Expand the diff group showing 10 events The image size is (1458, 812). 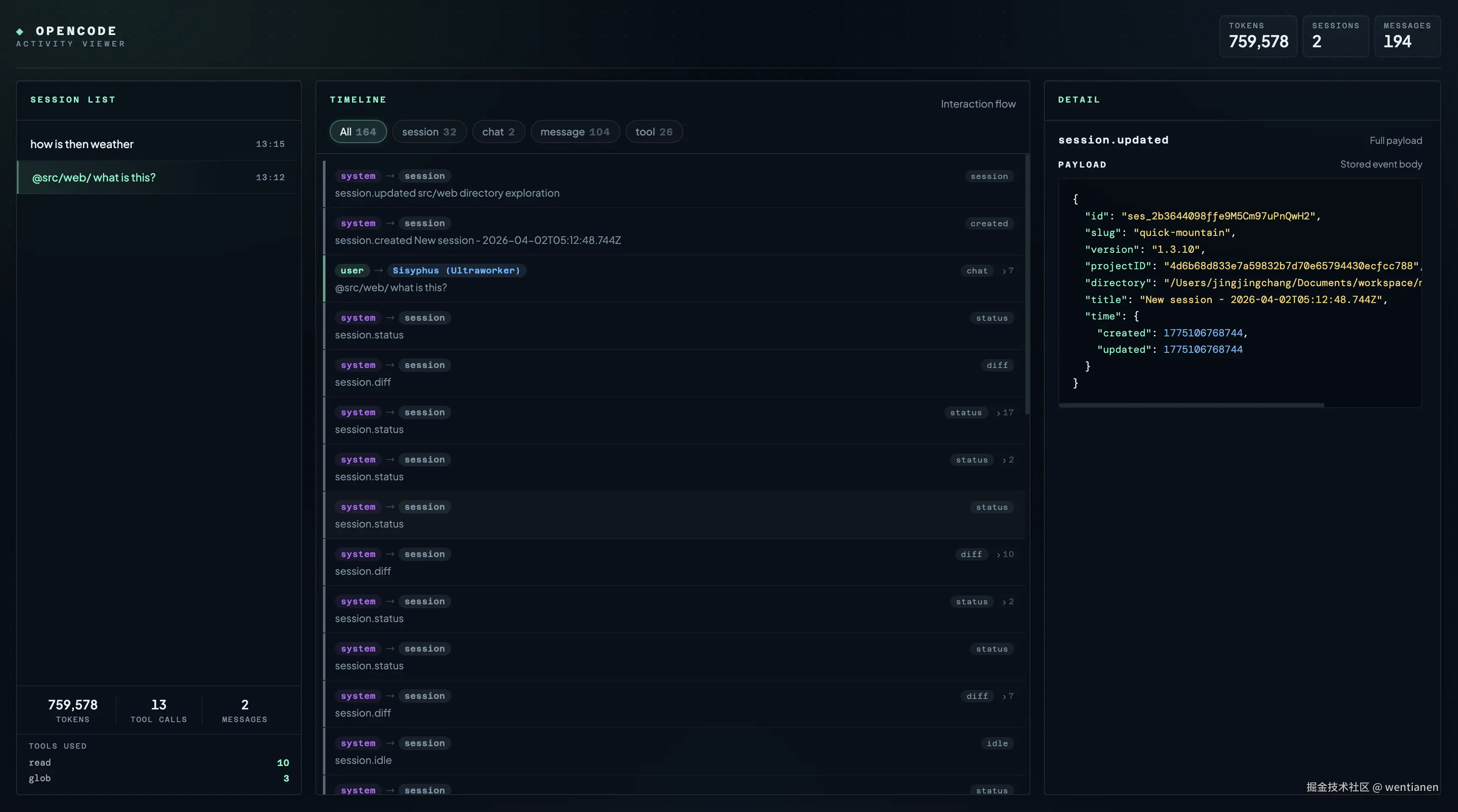click(1005, 555)
